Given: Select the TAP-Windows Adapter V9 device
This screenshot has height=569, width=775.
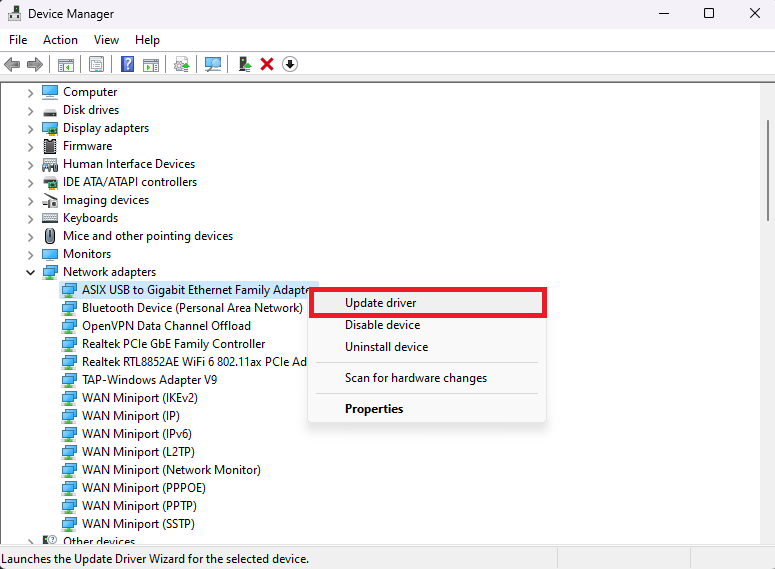Looking at the screenshot, I should [149, 380].
